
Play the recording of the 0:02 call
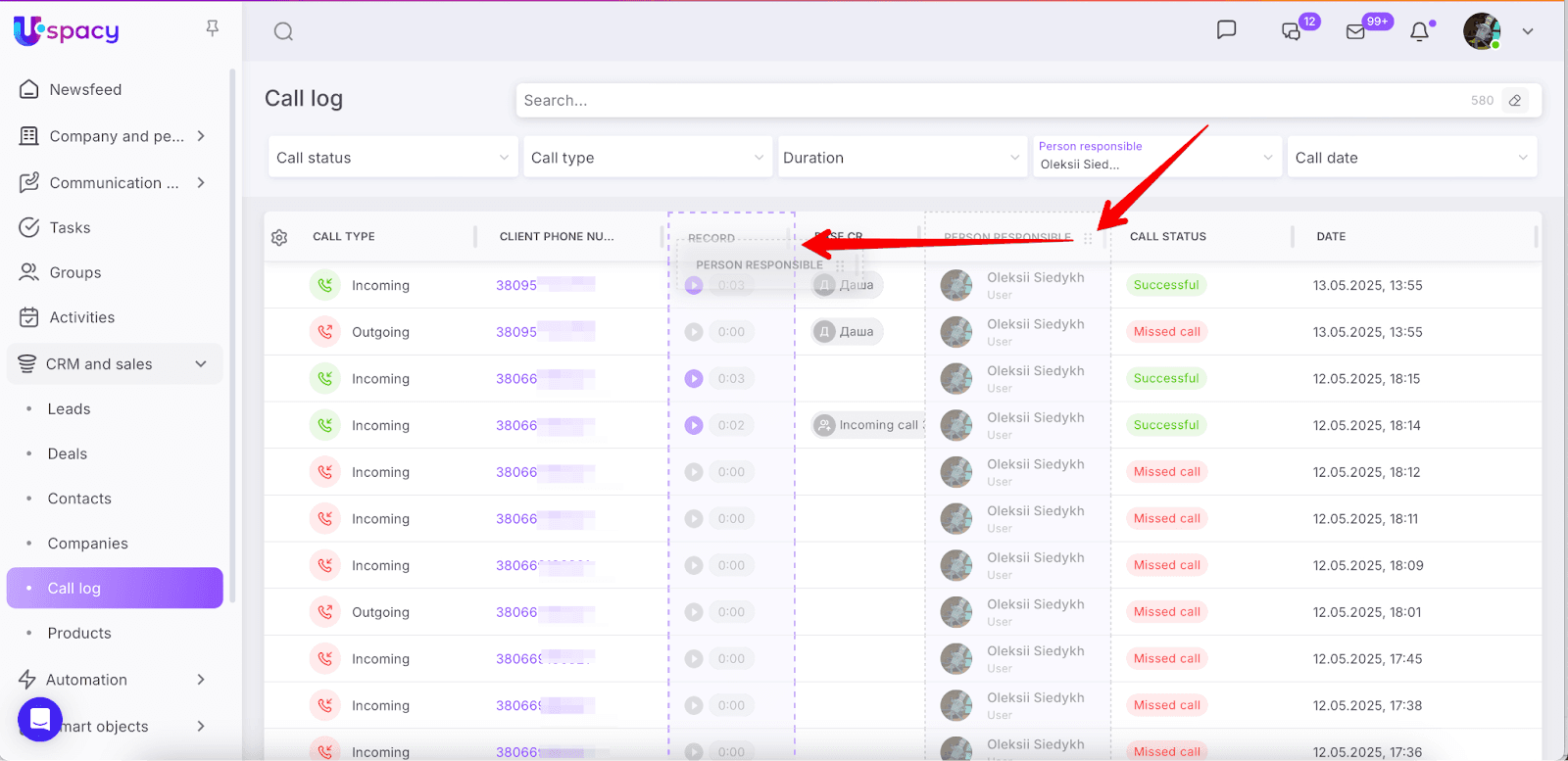click(x=694, y=425)
